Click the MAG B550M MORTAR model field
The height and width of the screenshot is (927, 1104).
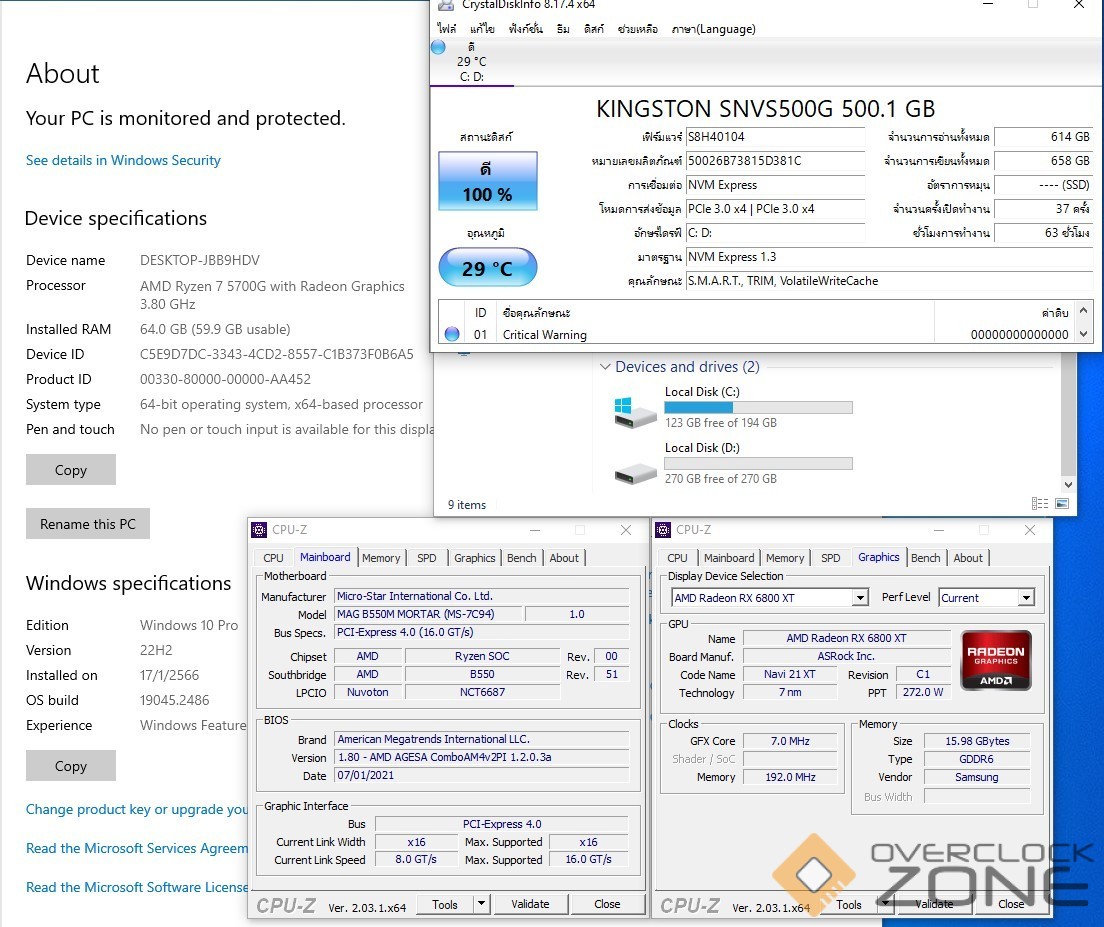coord(428,614)
